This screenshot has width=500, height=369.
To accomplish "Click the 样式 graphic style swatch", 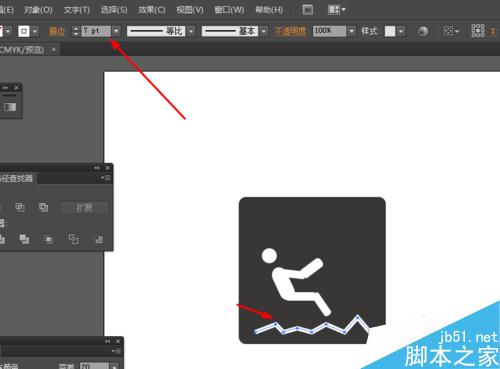I will (390, 31).
